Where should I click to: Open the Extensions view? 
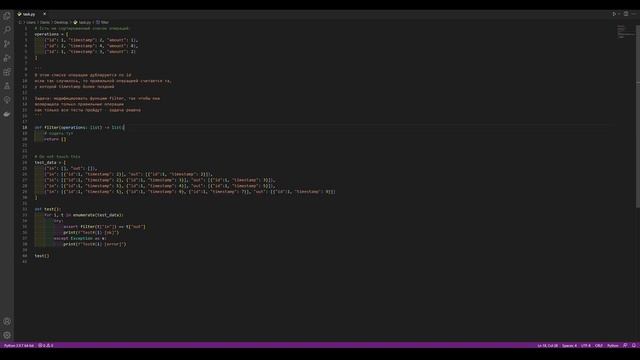point(7,72)
